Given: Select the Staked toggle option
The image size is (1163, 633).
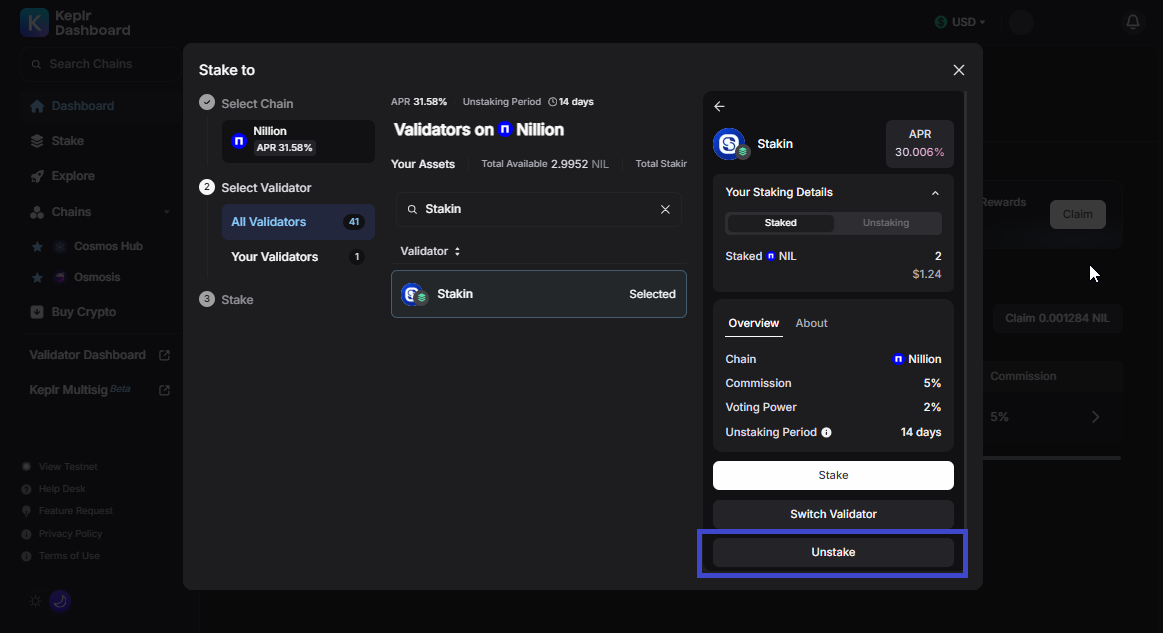Looking at the screenshot, I should tap(780, 223).
